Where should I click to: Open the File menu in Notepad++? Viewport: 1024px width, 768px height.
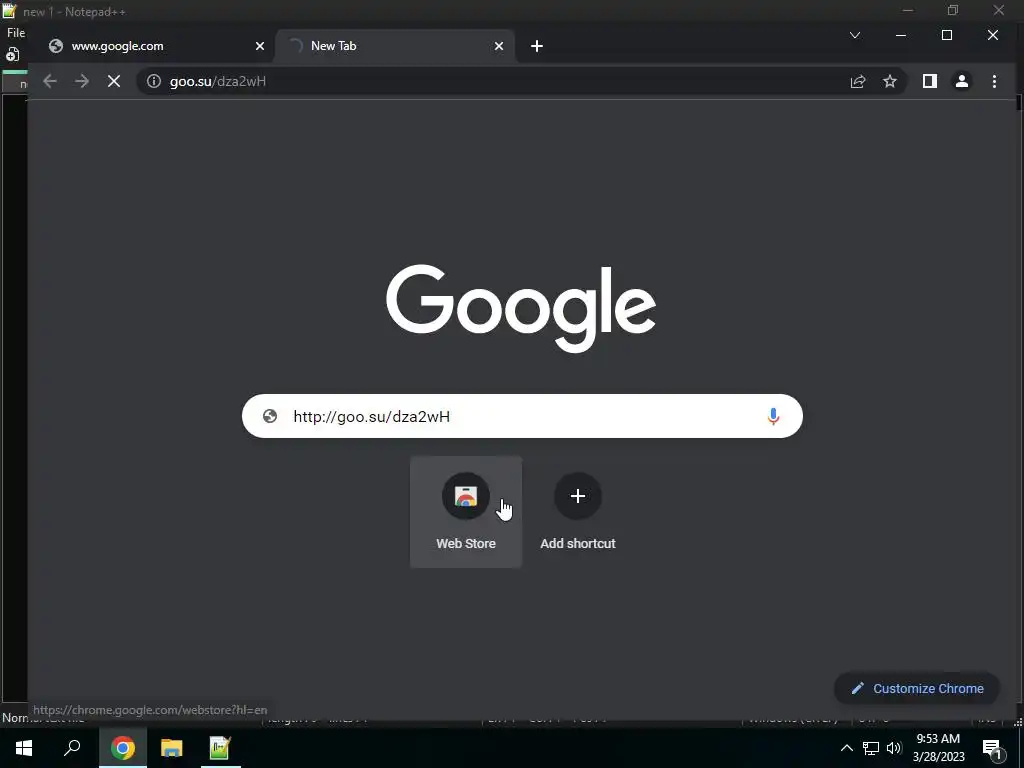click(16, 33)
